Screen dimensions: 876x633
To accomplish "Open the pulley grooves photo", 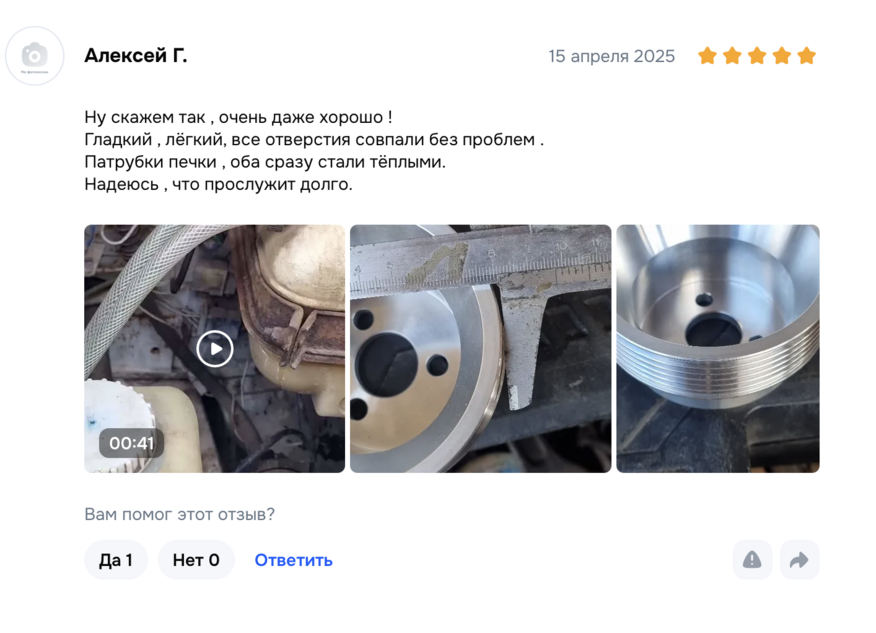I will tap(718, 349).
